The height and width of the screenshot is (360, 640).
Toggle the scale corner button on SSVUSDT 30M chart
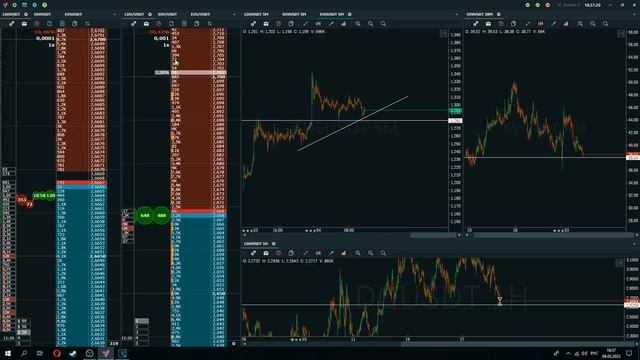621,33
